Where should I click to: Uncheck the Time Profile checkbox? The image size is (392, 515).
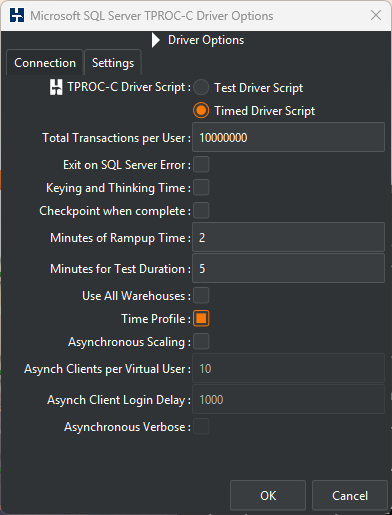tap(201, 319)
